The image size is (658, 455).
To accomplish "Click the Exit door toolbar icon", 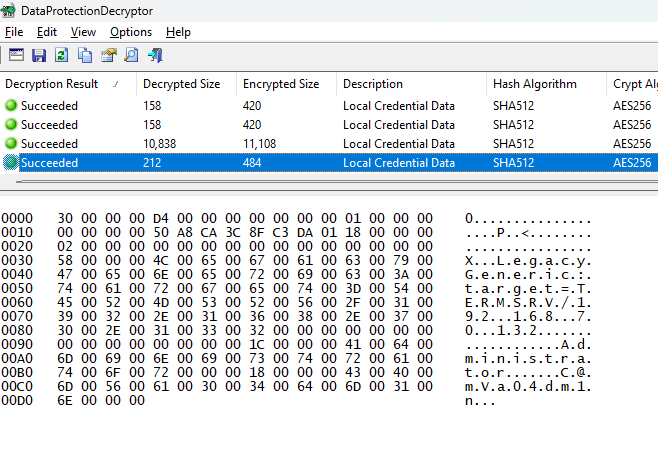I will (x=155, y=55).
